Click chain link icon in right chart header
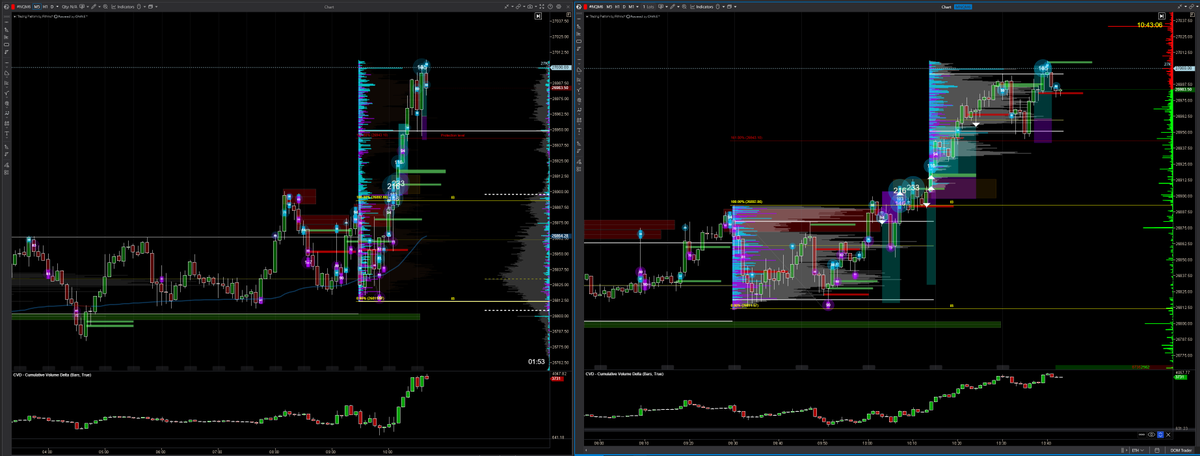The width and height of the screenshot is (1200, 456). point(1191,6)
